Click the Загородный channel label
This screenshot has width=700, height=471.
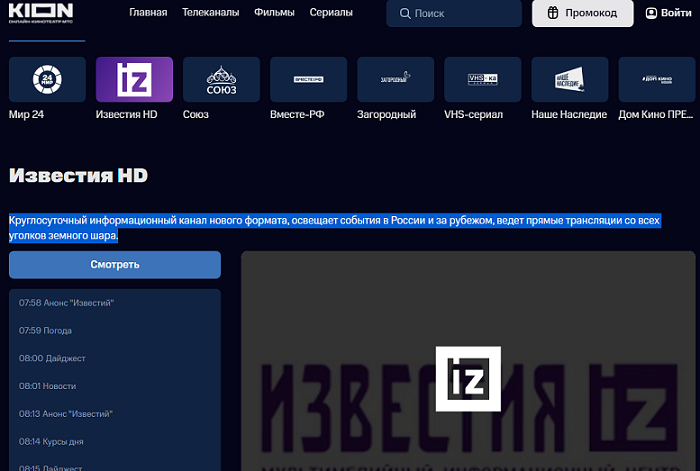(x=387, y=114)
